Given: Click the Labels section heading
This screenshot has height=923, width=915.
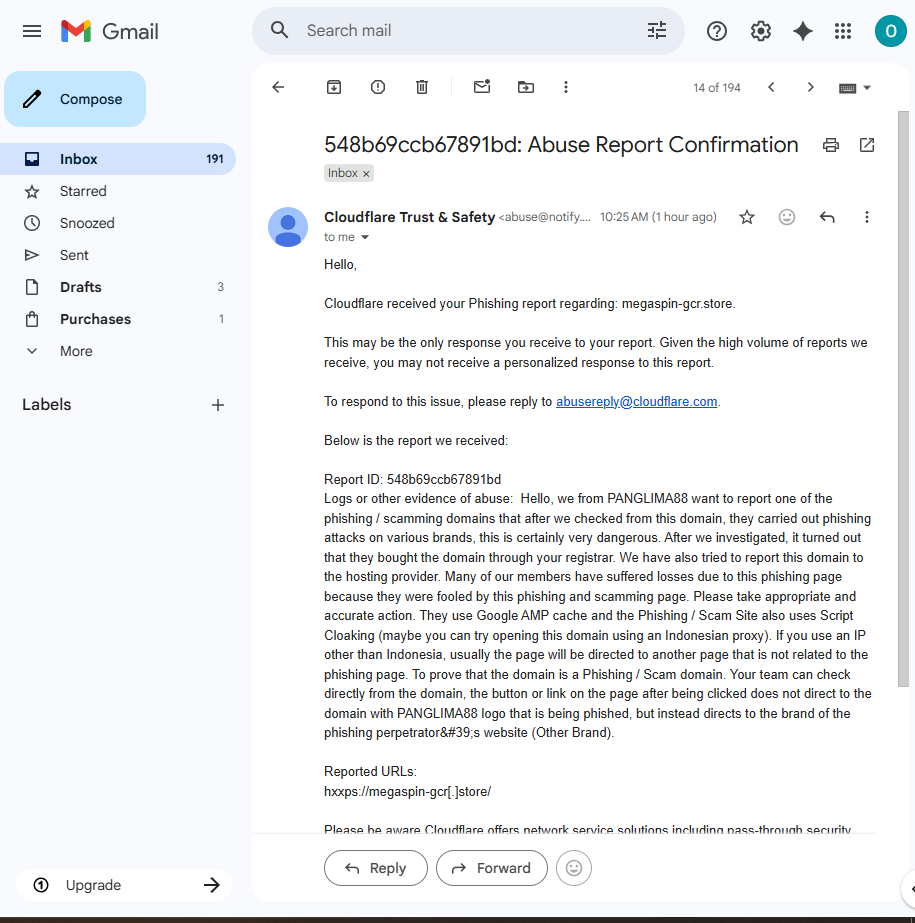Looking at the screenshot, I should 47,405.
